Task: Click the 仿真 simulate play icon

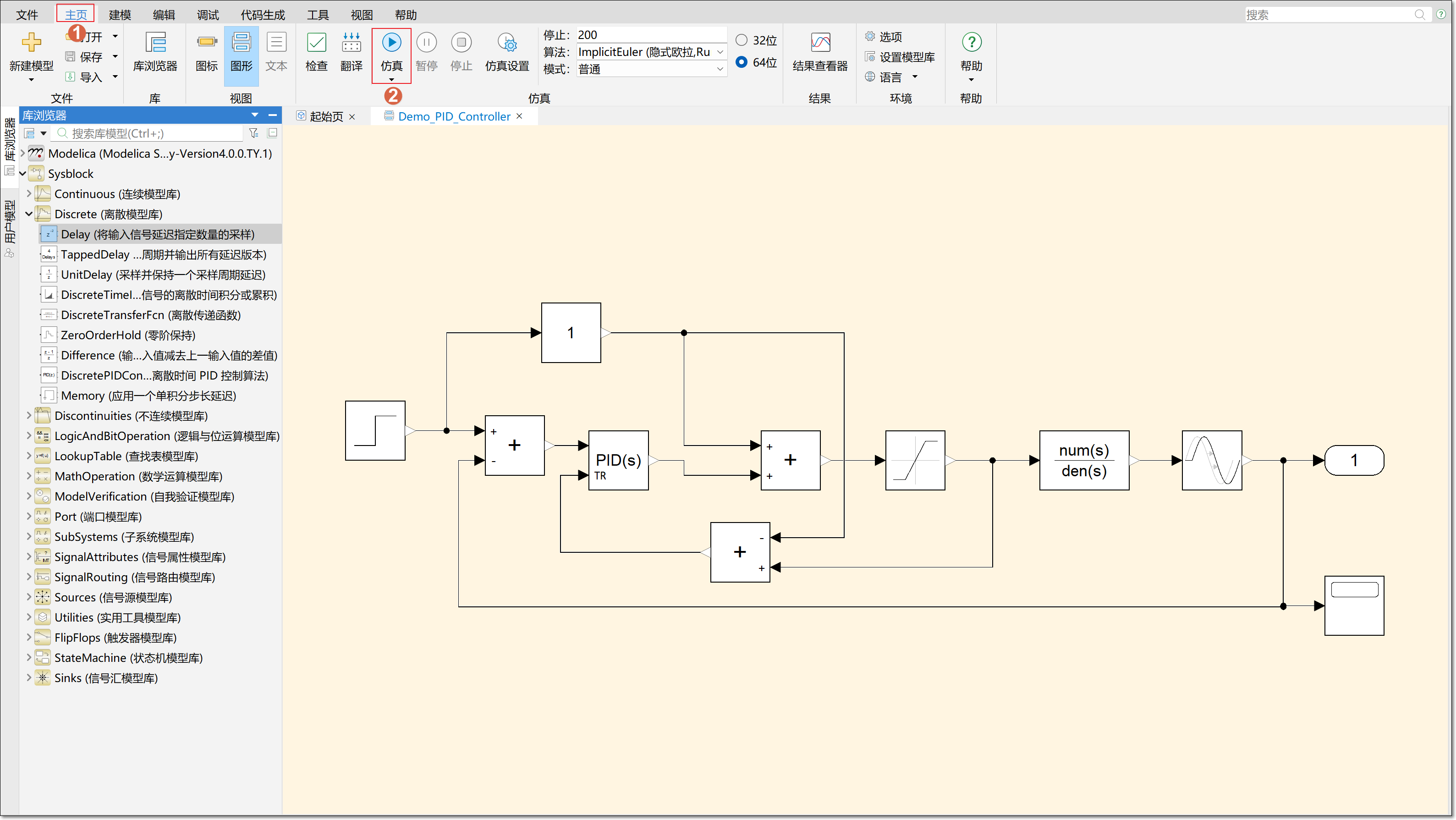Action: 391,42
